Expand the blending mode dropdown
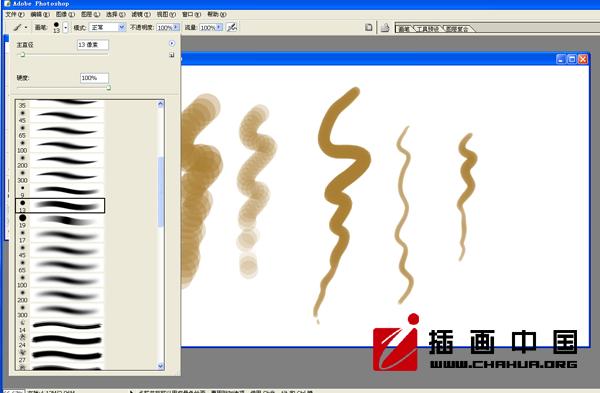The height and width of the screenshot is (393, 600). pyautogui.click(x=122, y=28)
